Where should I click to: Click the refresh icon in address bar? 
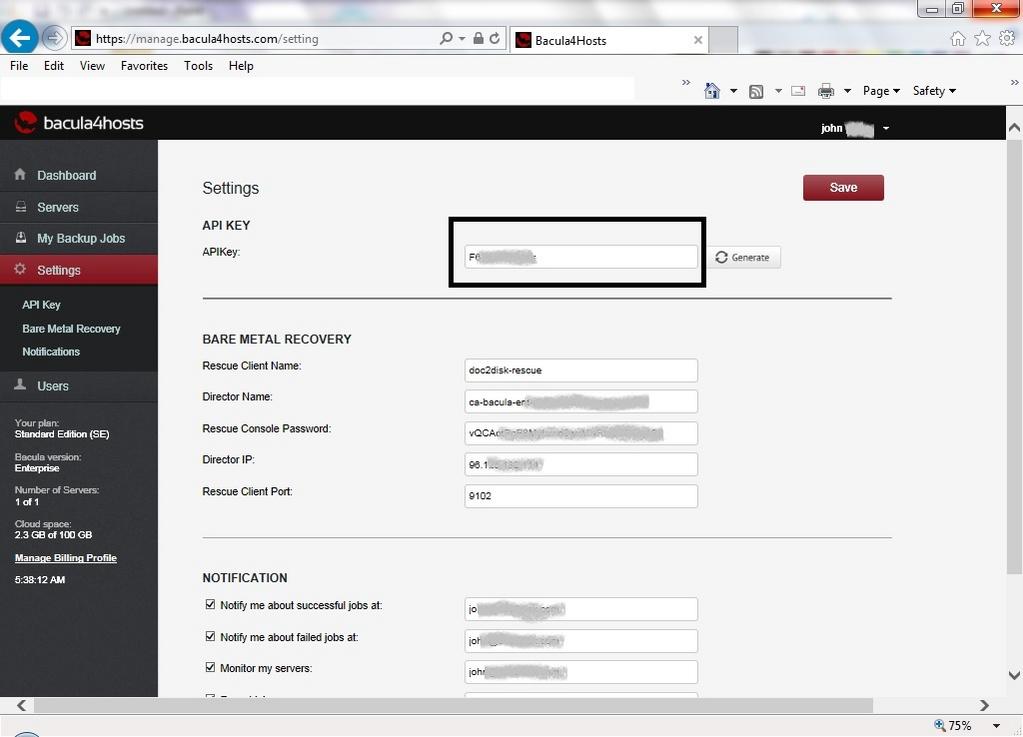click(x=495, y=38)
